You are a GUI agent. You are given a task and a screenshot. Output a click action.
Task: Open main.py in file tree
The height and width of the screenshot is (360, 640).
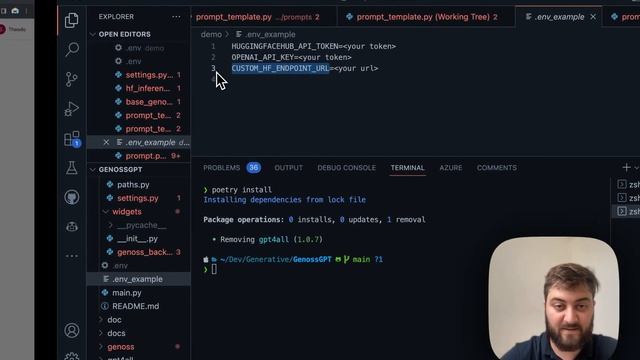click(139, 292)
